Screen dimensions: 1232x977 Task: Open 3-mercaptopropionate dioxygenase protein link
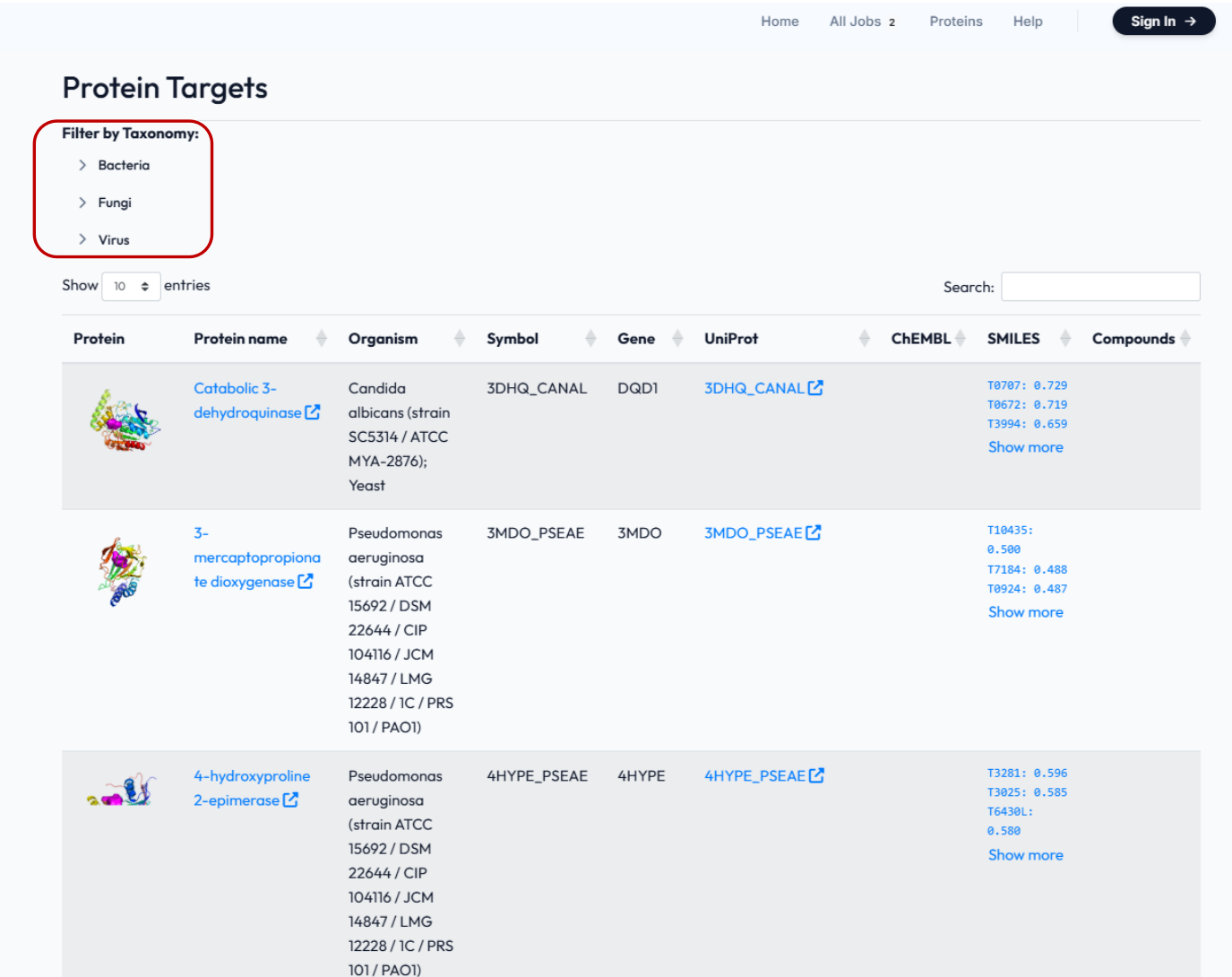click(256, 558)
